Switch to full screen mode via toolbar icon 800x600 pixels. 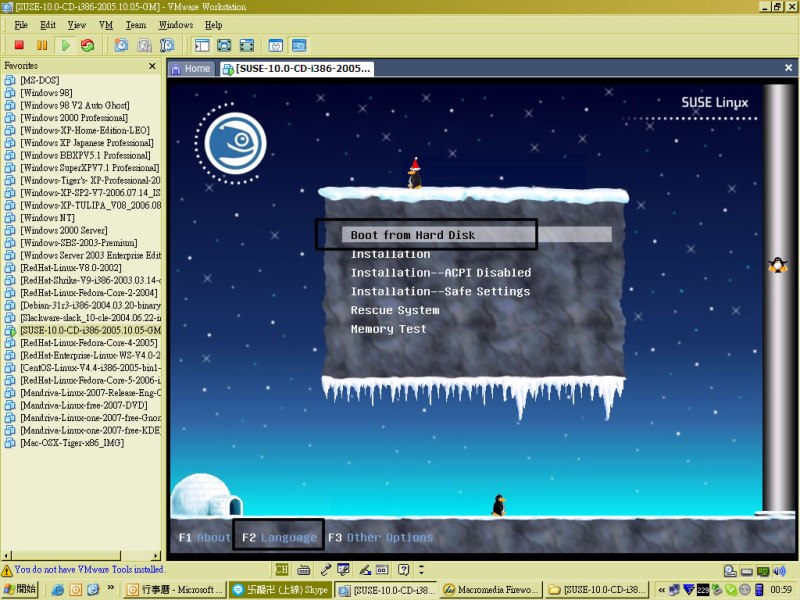224,45
